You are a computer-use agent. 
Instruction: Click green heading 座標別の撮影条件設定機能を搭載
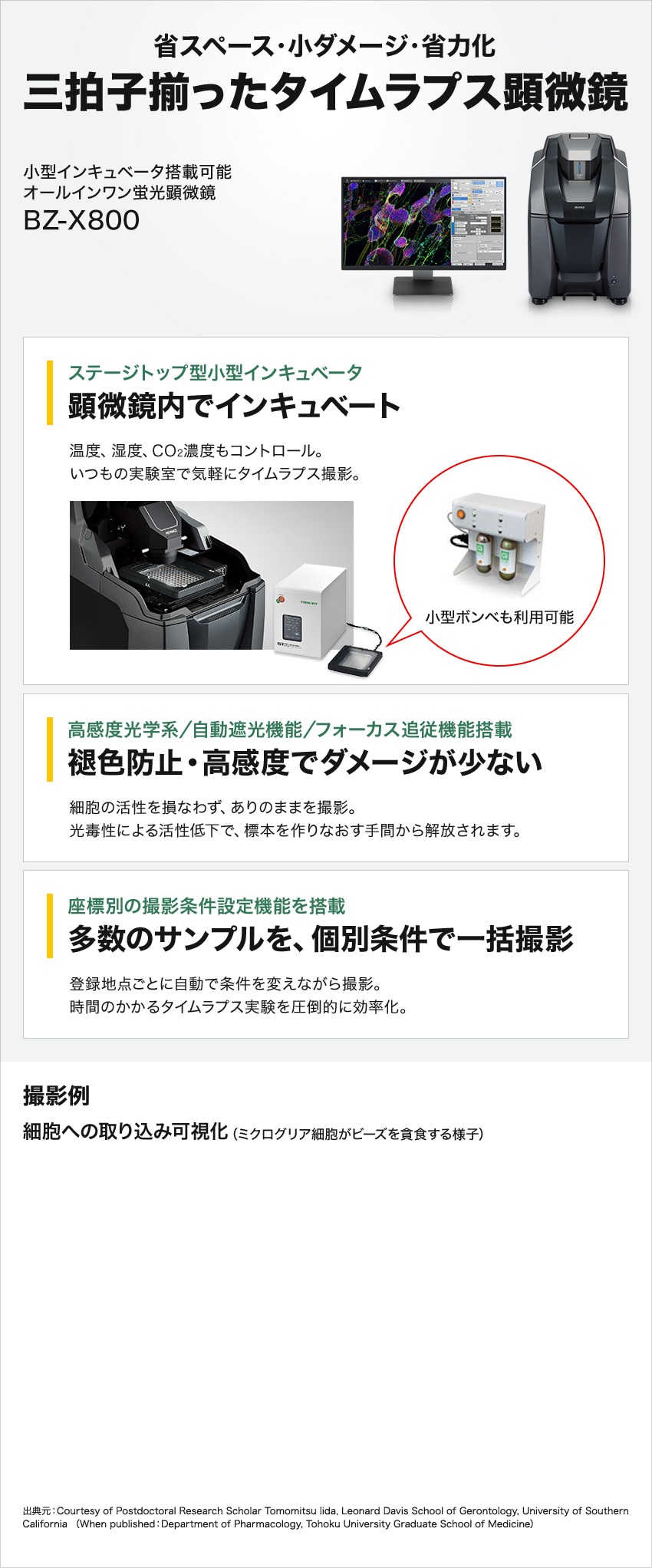click(x=206, y=906)
